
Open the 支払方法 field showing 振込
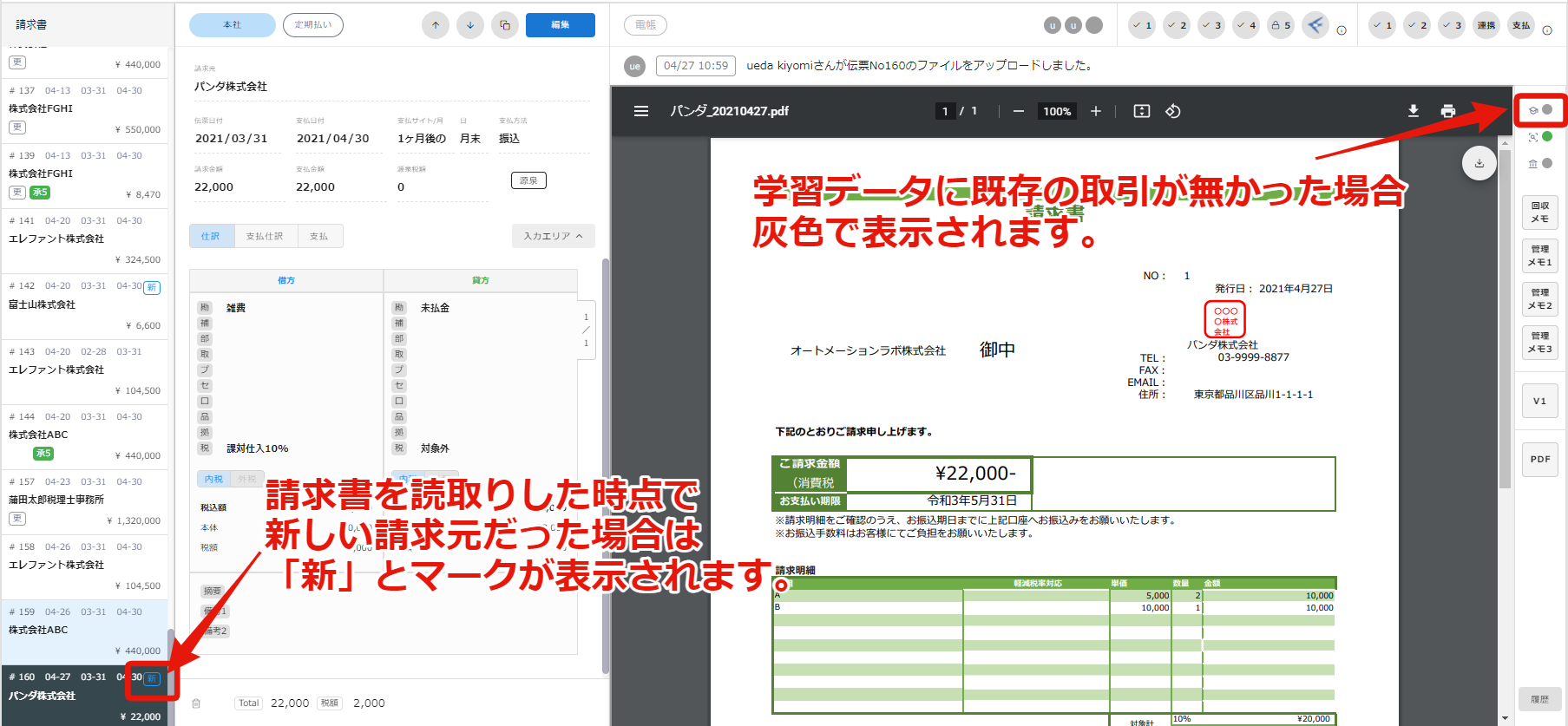point(544,139)
